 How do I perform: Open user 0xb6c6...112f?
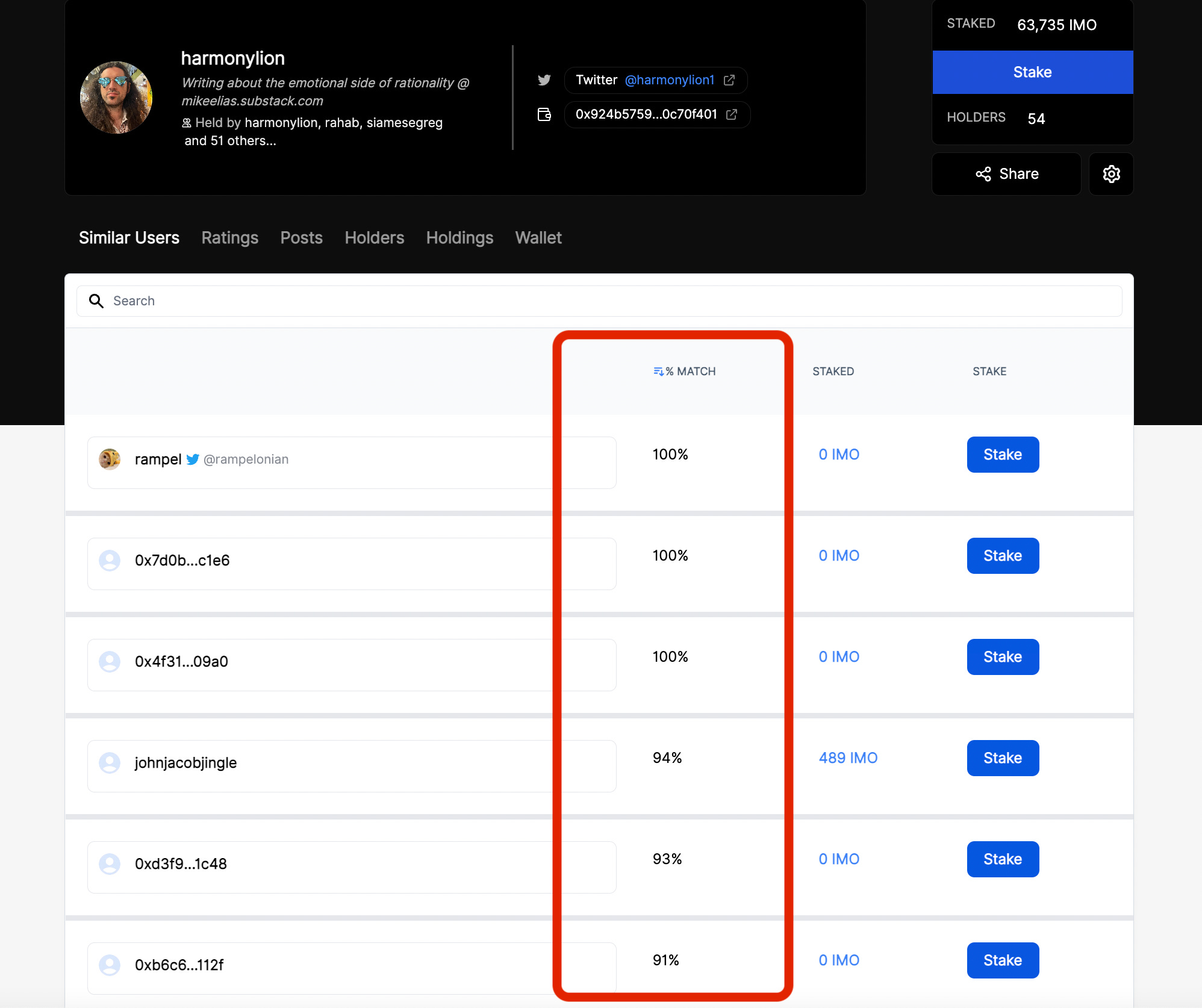pyautogui.click(x=179, y=965)
